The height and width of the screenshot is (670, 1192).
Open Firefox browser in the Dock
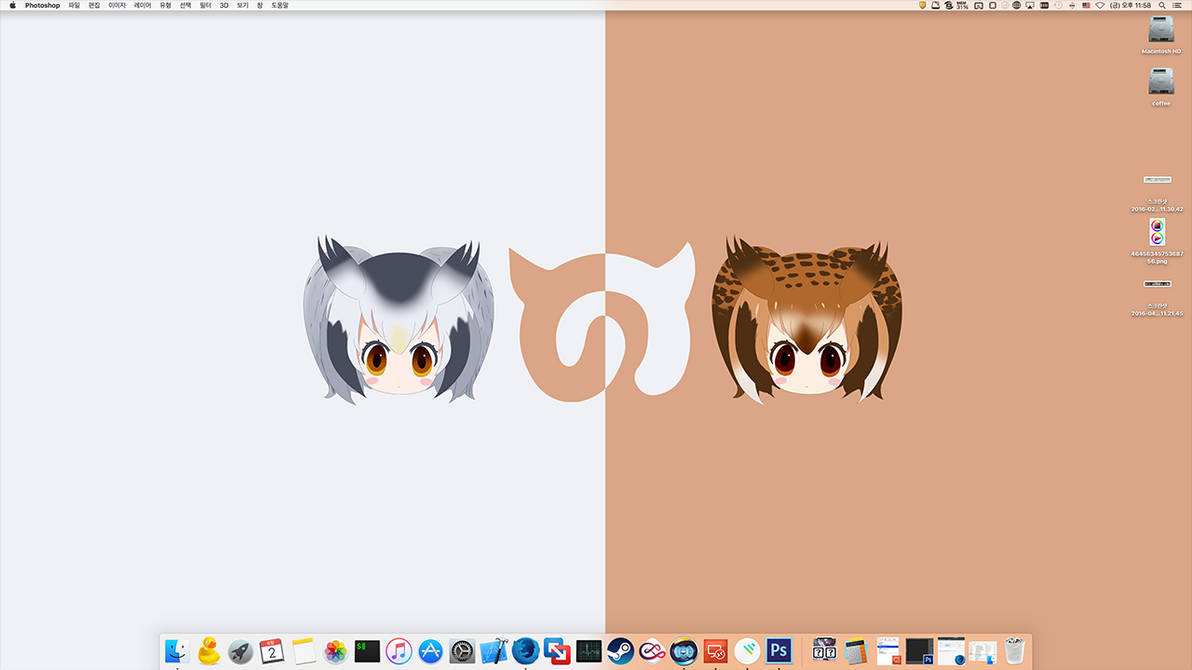[x=525, y=651]
